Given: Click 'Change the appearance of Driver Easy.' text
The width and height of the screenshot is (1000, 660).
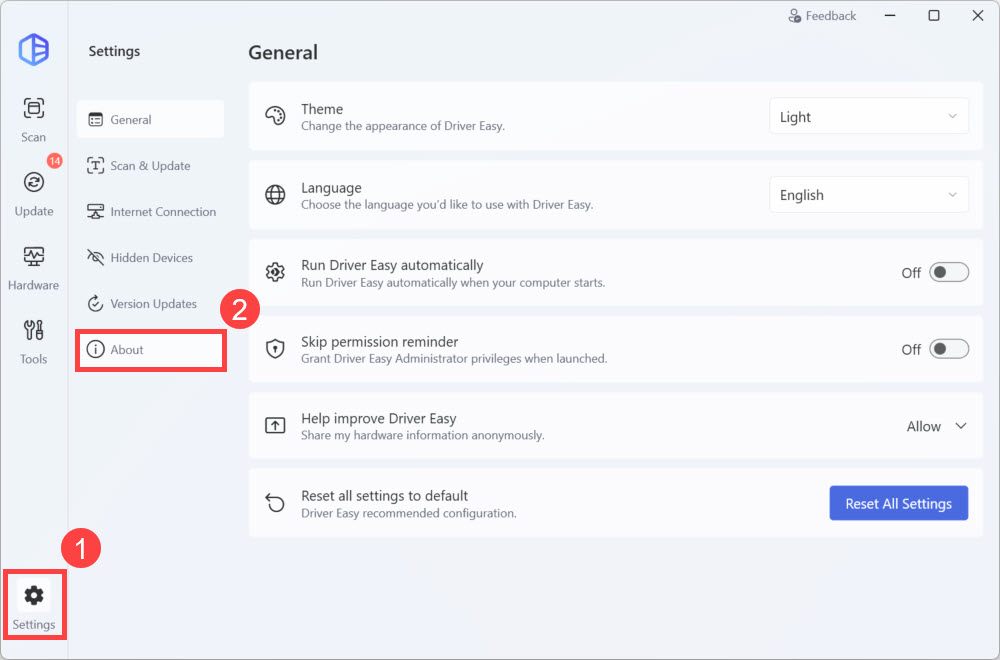Looking at the screenshot, I should coord(402,126).
